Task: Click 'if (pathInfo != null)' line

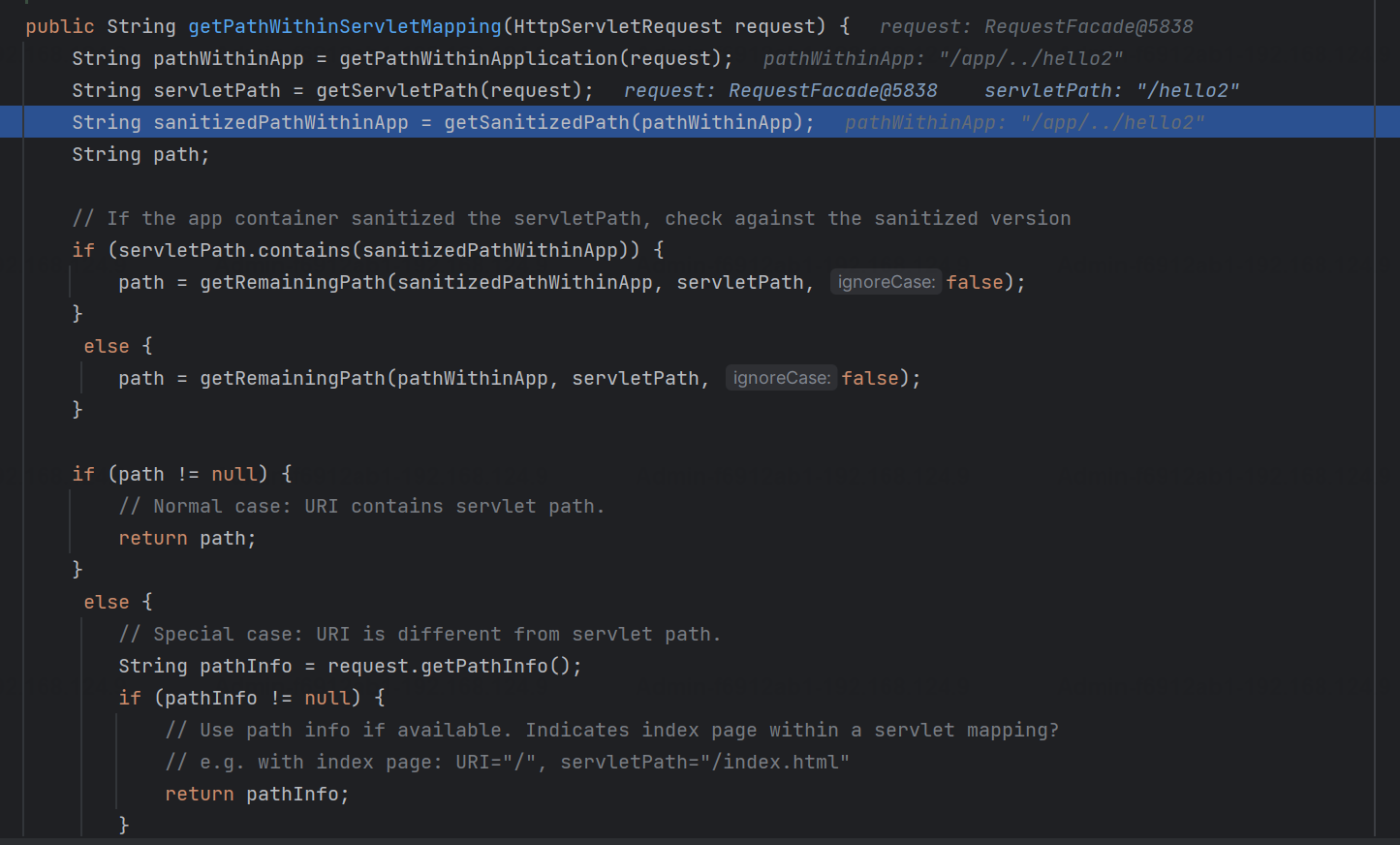Action: pos(252,698)
